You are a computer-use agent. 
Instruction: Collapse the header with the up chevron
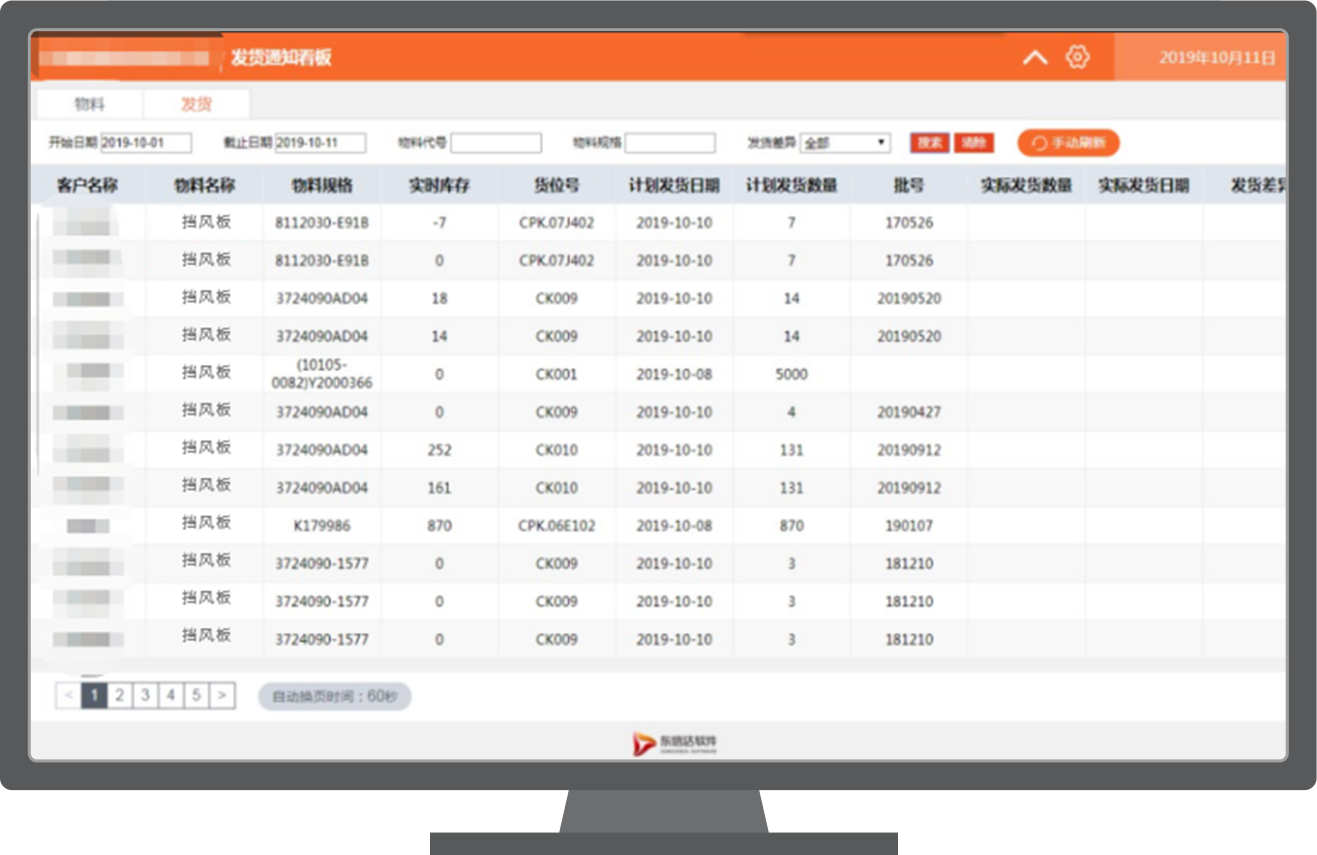click(x=1035, y=58)
